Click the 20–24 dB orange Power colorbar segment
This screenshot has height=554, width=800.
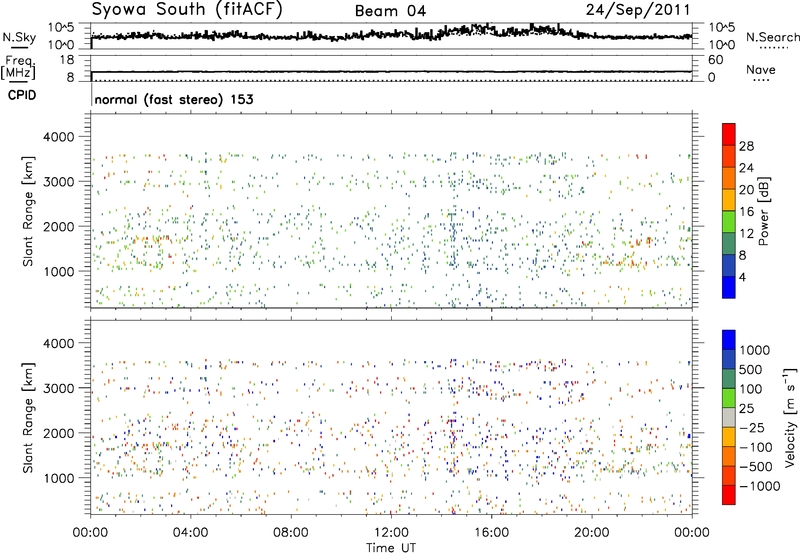click(x=729, y=179)
